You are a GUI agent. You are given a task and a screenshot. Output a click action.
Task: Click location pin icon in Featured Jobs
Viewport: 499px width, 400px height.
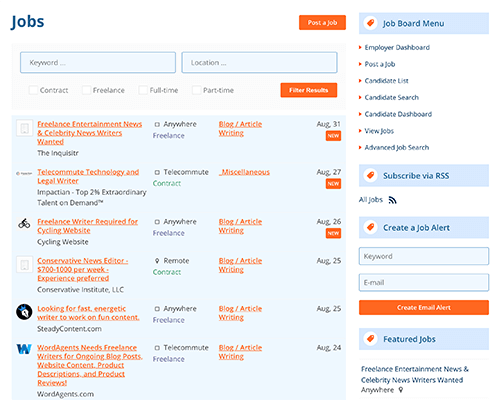pyautogui.click(x=401, y=390)
